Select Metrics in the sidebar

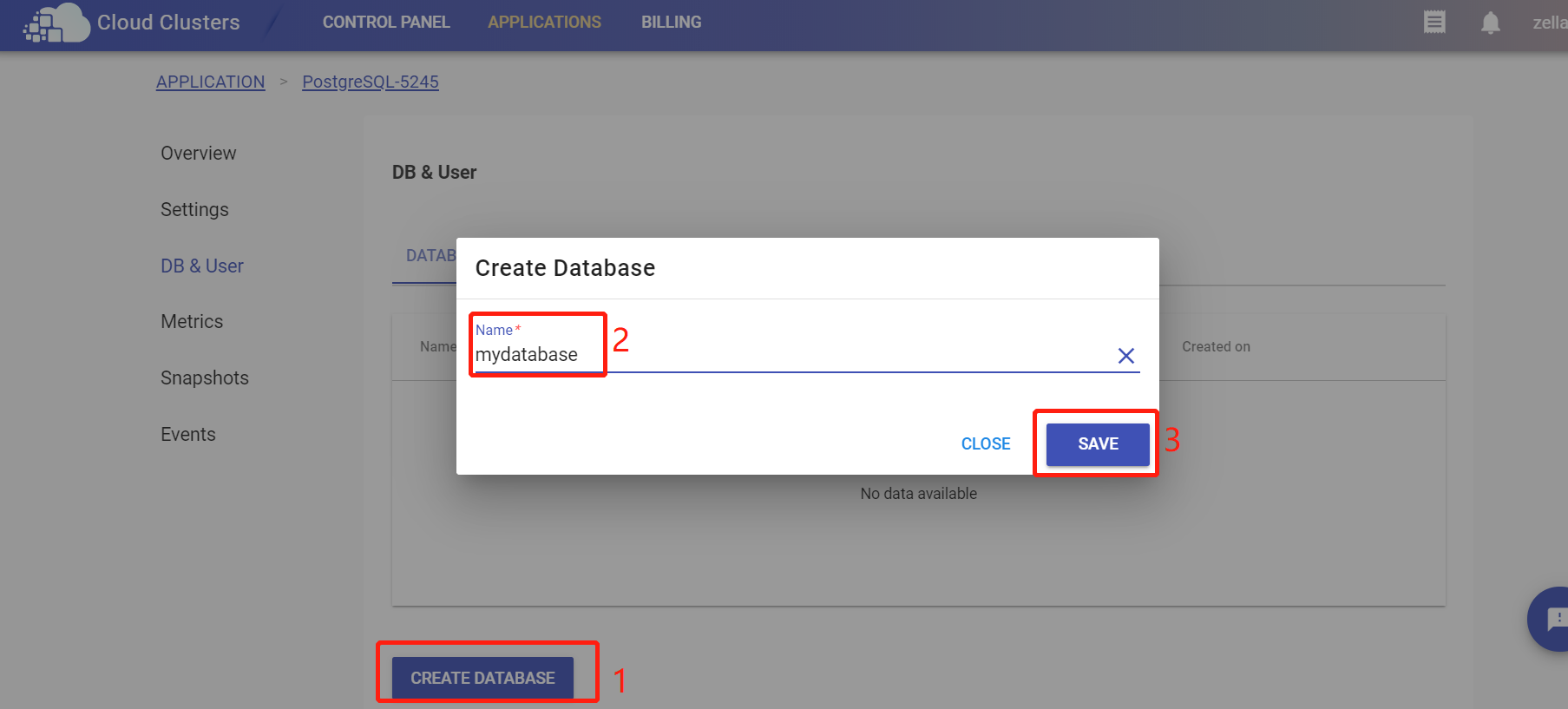pos(192,322)
